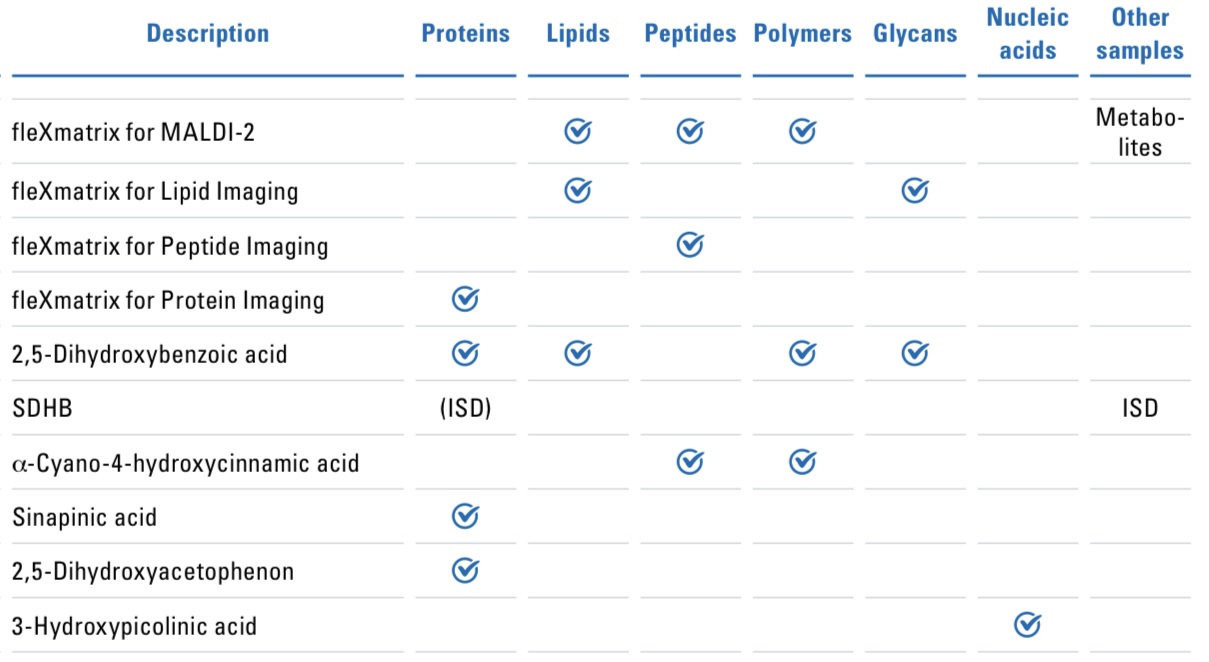1209x662 pixels.
Task: Select the Other samples column header
Action: point(1139,34)
